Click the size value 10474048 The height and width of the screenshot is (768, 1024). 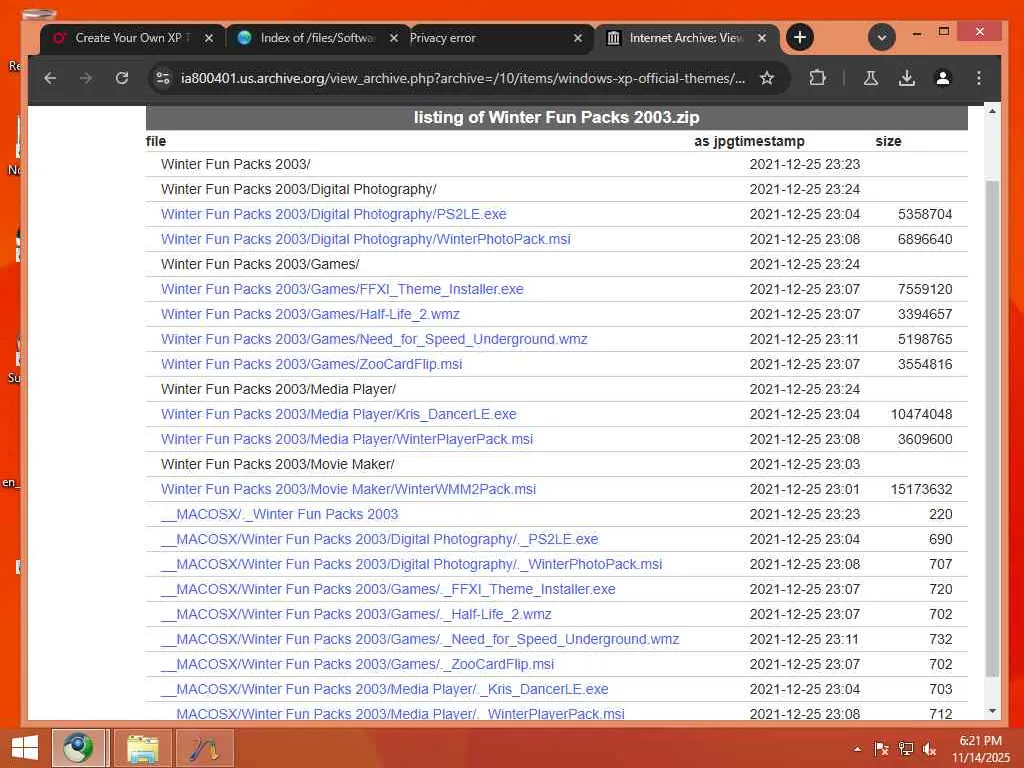coord(921,414)
